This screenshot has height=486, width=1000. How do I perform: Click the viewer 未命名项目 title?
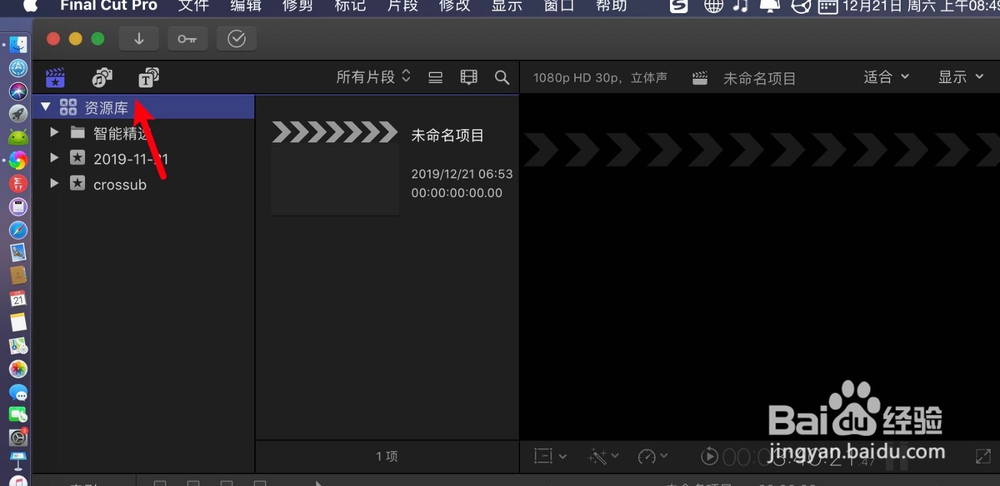click(x=760, y=78)
